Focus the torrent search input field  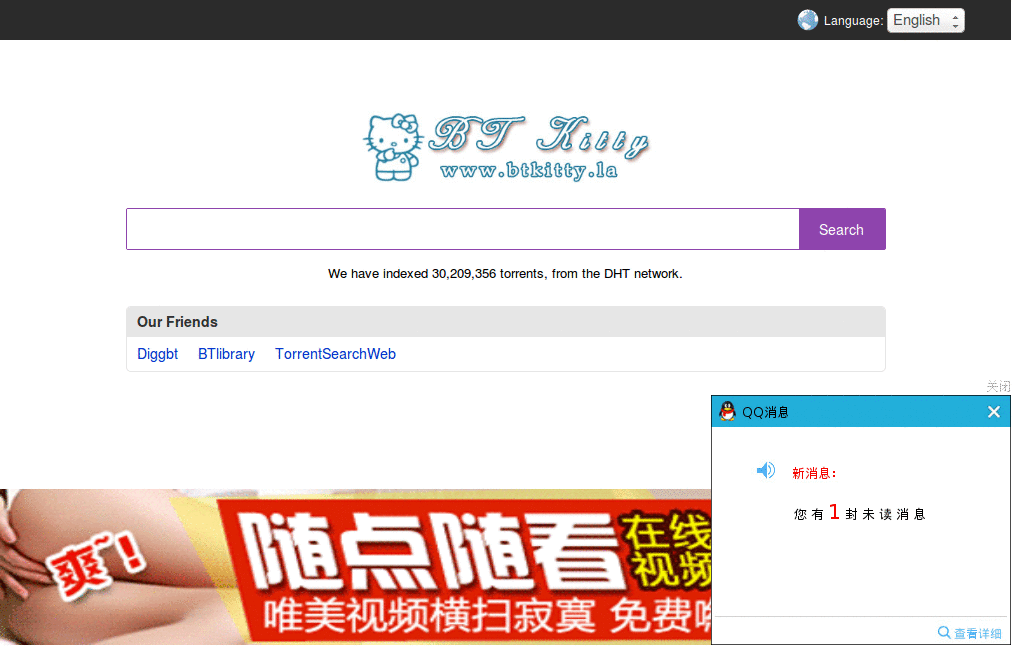(462, 229)
